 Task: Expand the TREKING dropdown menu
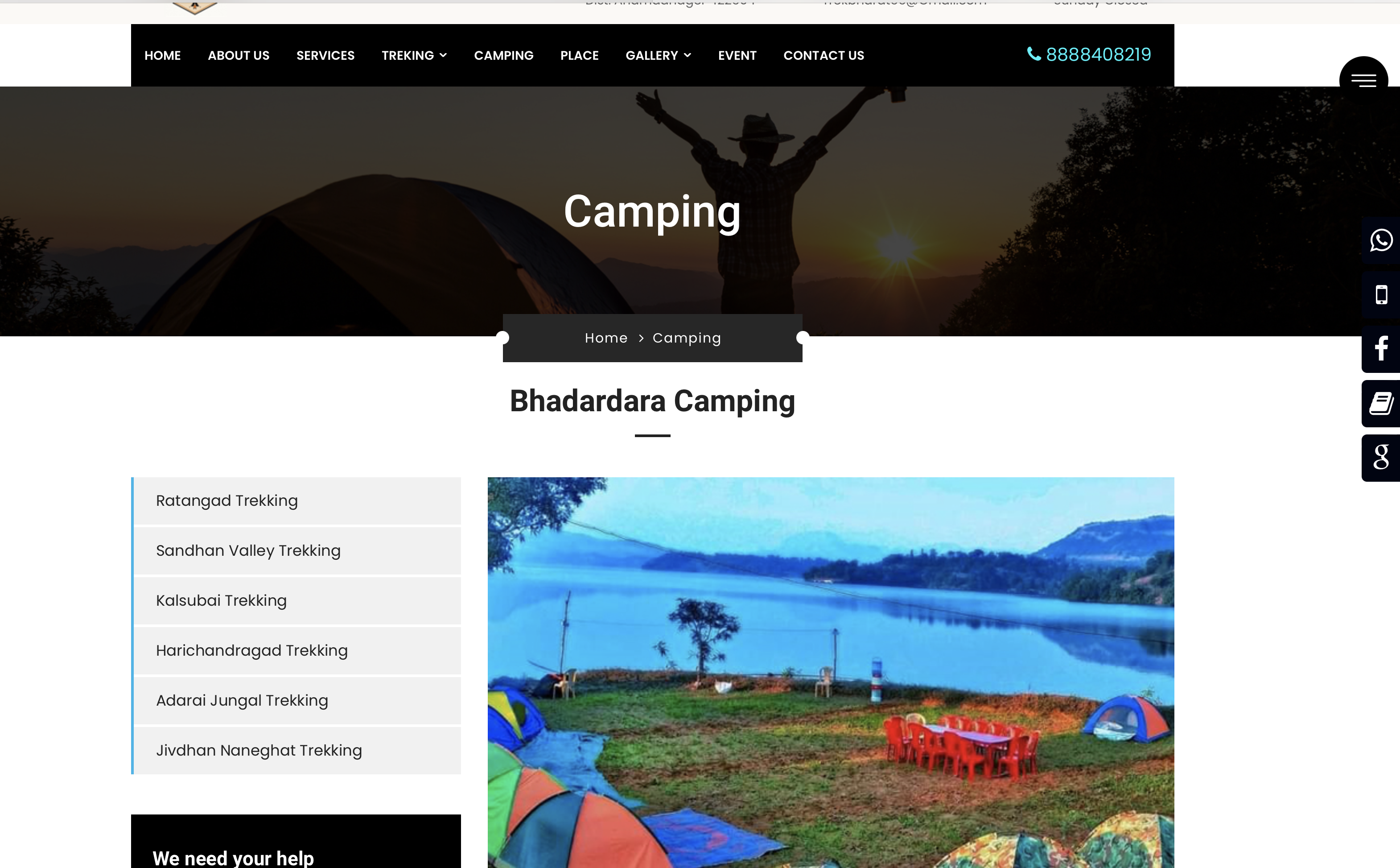[414, 56]
